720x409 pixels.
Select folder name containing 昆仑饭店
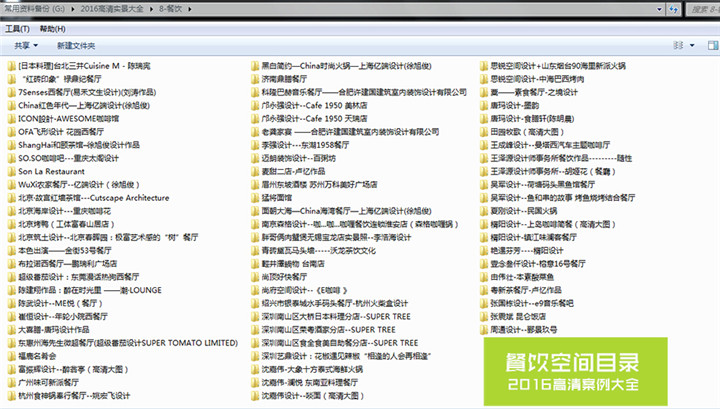click(x=518, y=317)
